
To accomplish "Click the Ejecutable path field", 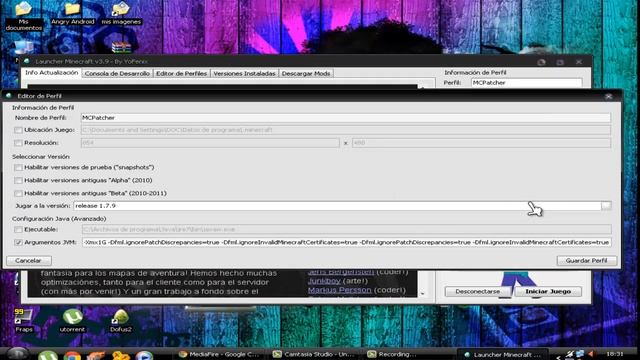I will click(x=347, y=229).
